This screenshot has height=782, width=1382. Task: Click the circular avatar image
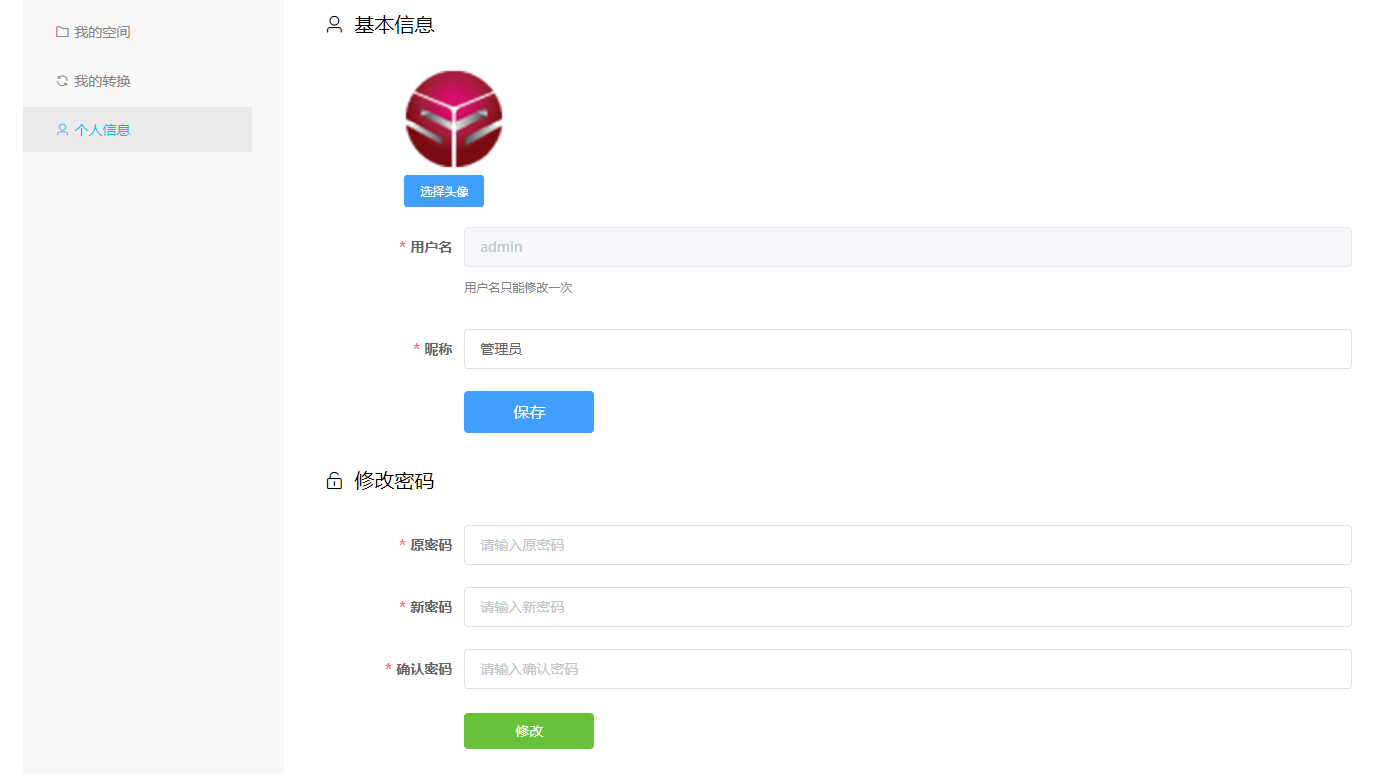[454, 119]
